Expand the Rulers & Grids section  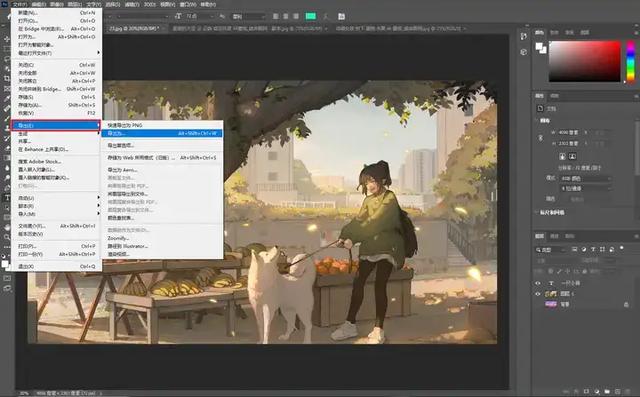pyautogui.click(x=536, y=213)
